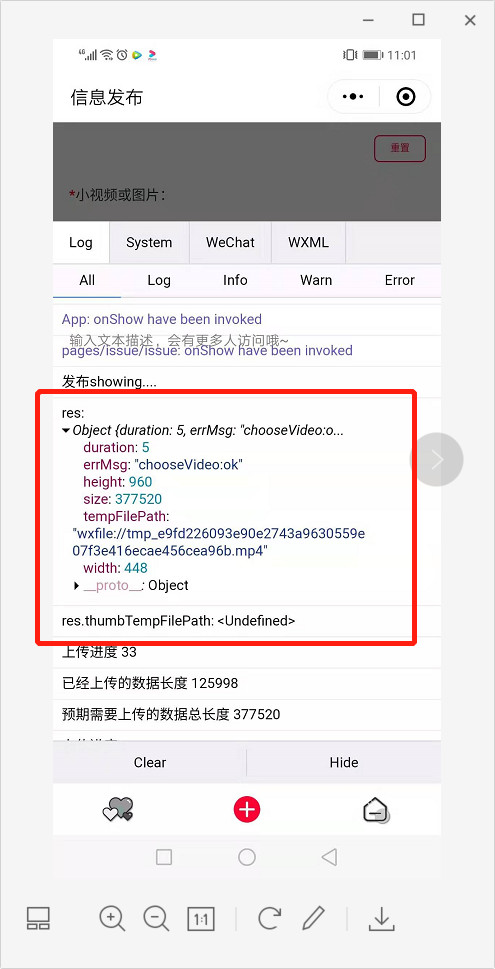
Task: Open the thumbnail layout view icon
Action: tap(38, 918)
